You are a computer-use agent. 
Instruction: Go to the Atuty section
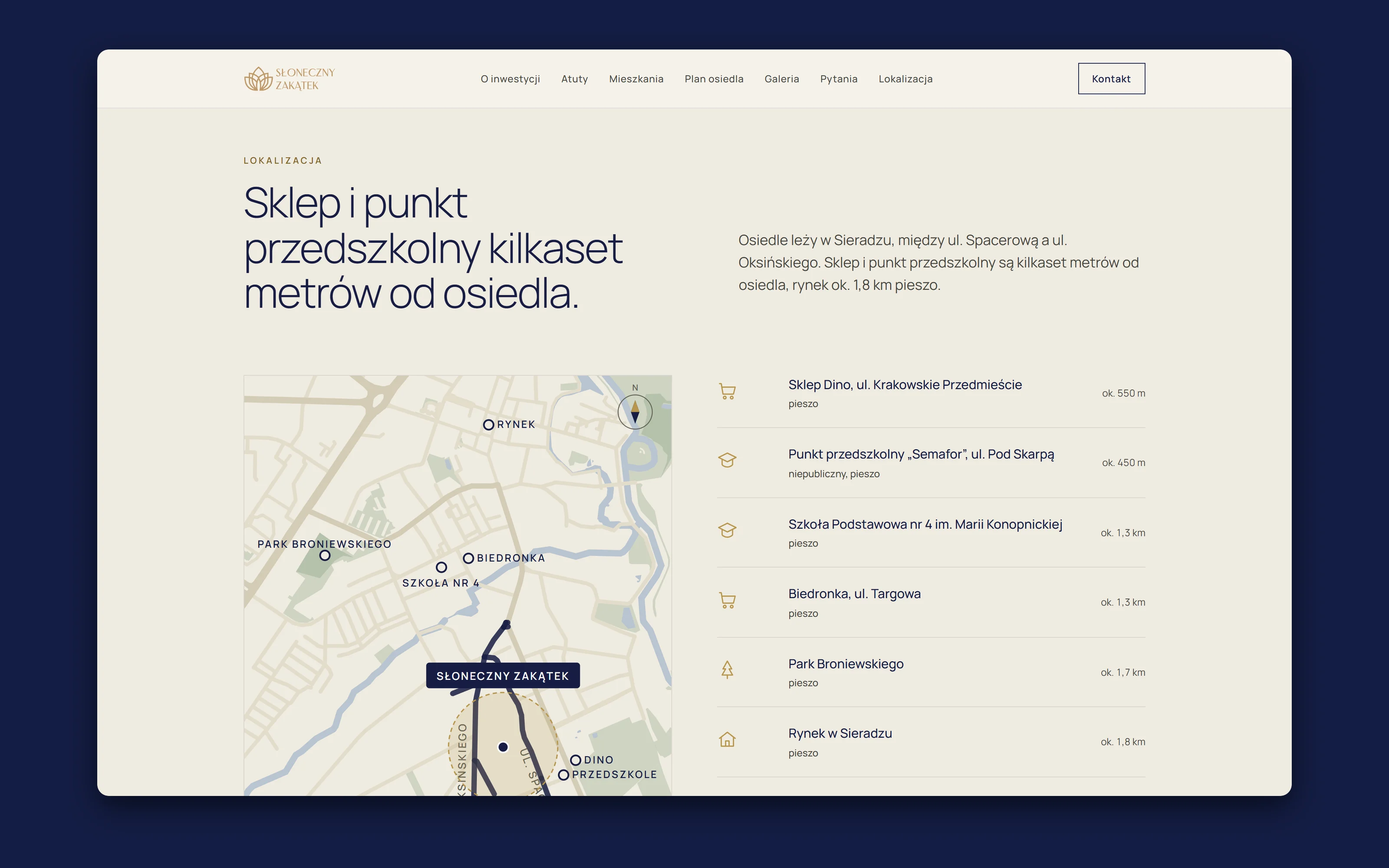(575, 79)
